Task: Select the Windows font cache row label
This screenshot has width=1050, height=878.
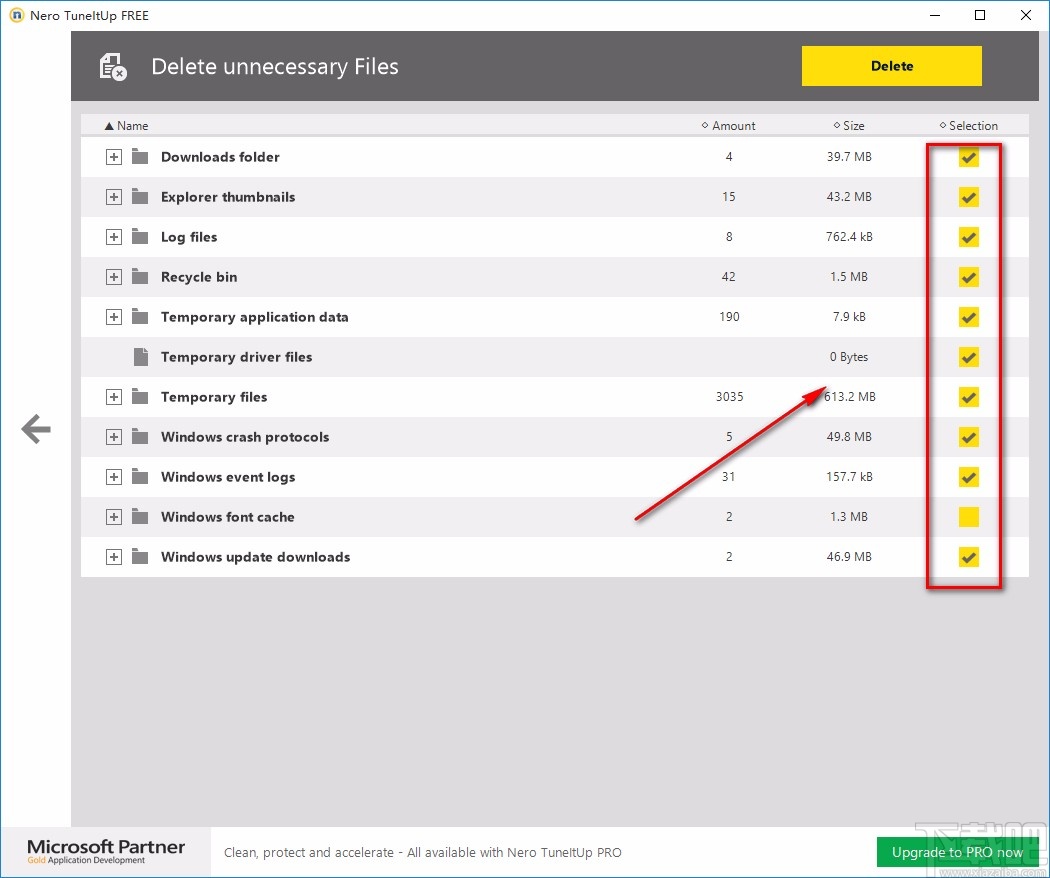Action: [x=227, y=517]
